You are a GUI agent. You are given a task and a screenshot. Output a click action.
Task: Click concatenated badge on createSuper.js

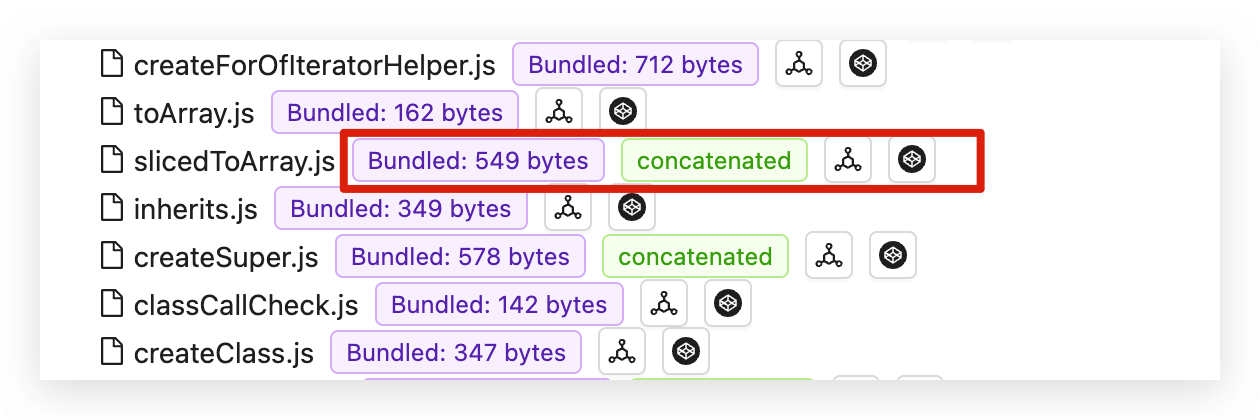point(695,256)
